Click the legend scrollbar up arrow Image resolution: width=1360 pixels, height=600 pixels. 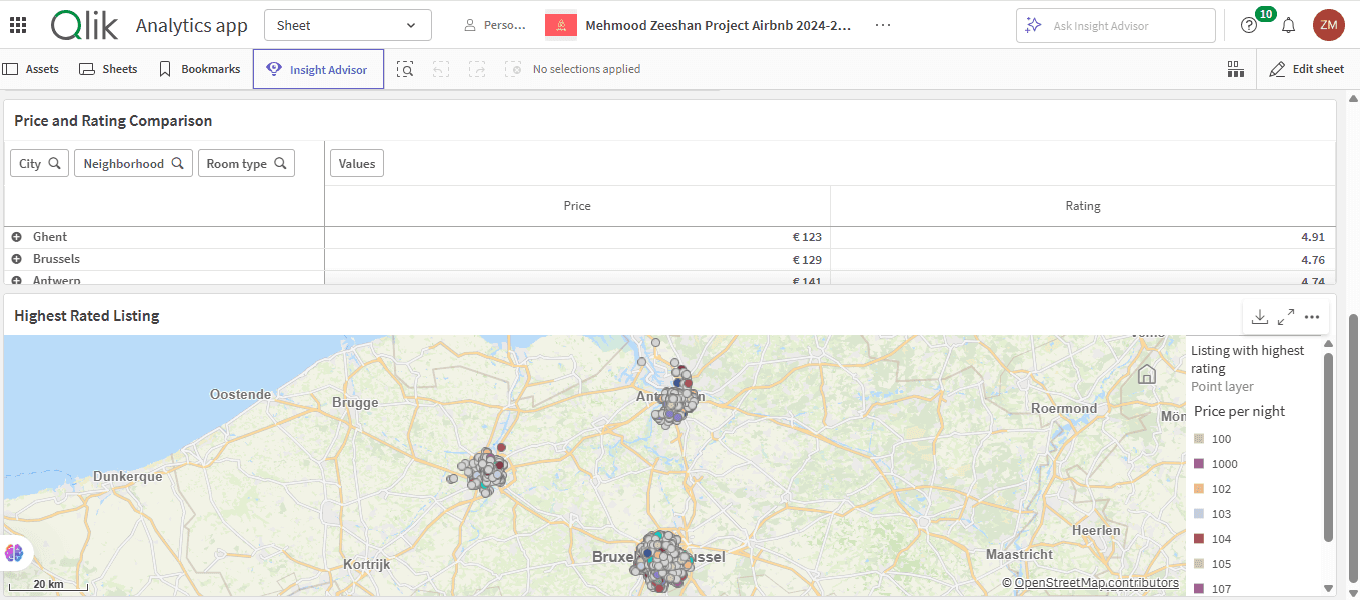coord(1329,344)
